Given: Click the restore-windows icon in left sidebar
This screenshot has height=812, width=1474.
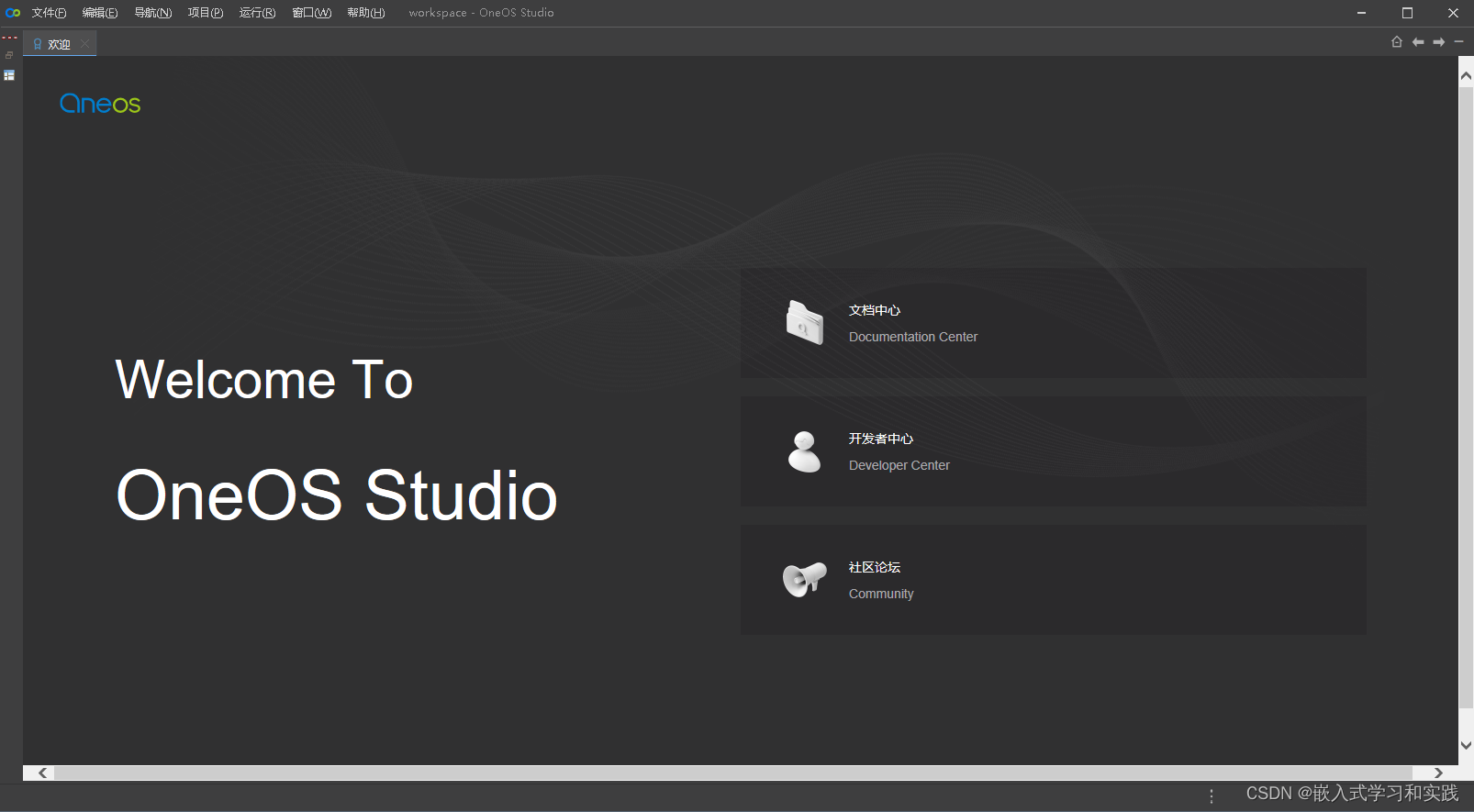Looking at the screenshot, I should click(x=9, y=55).
